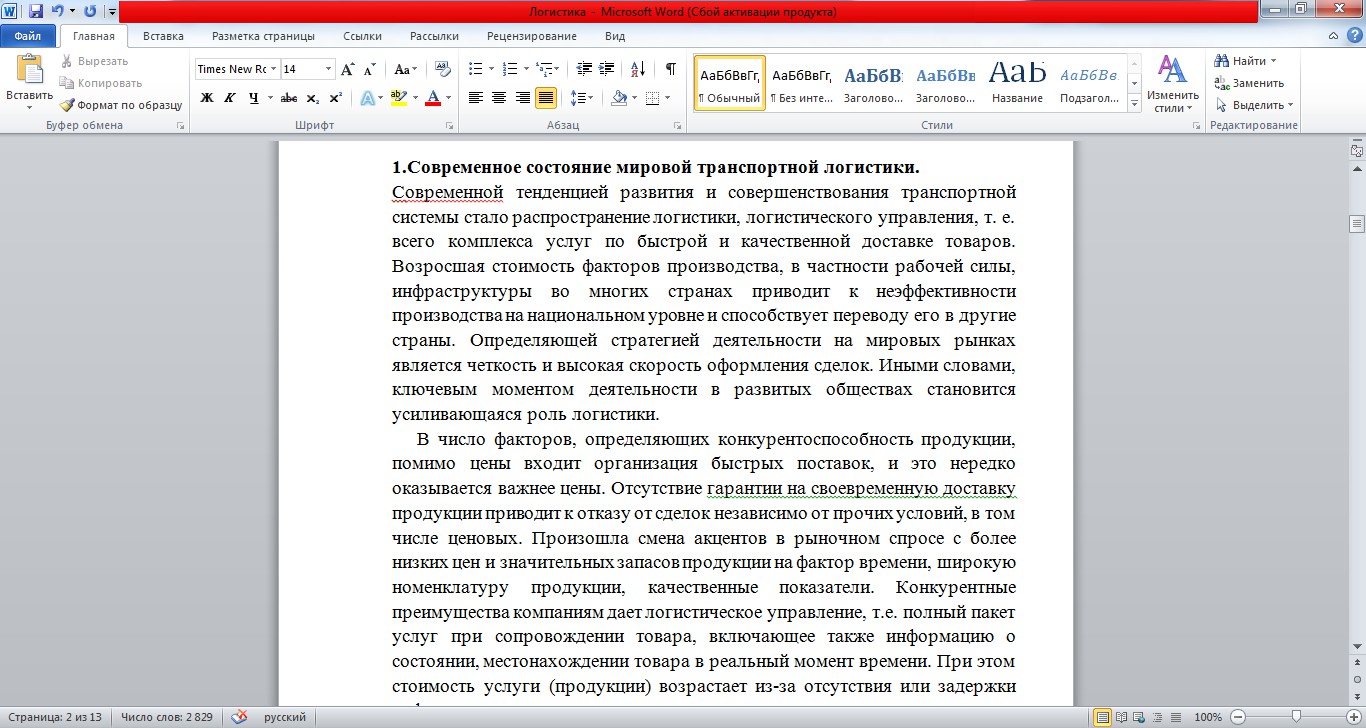Toggle italic formatting (К)
This screenshot has height=728, width=1366.
coord(230,98)
